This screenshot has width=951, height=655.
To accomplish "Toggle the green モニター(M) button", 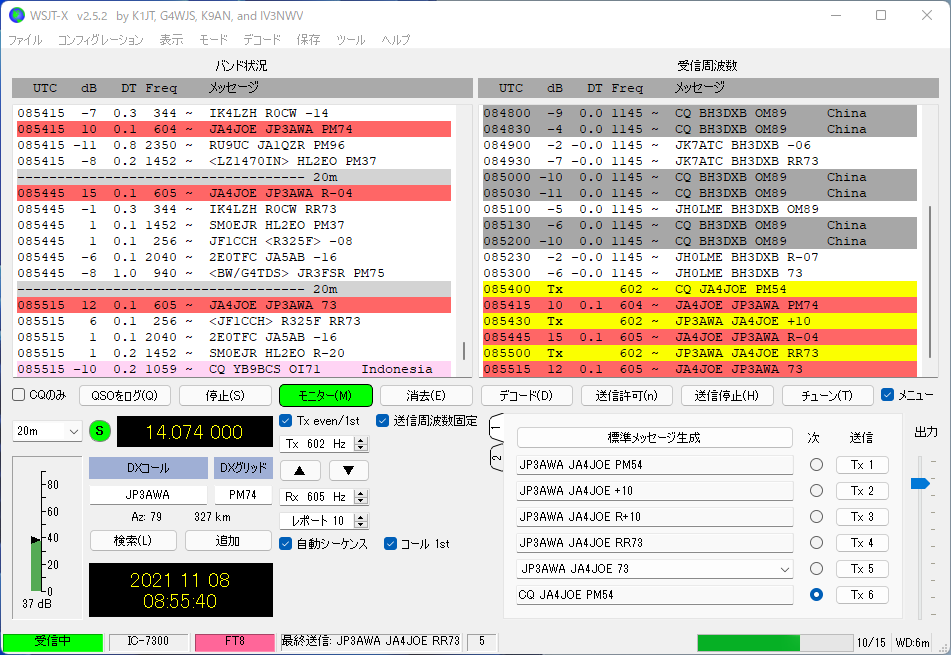I will coord(326,395).
